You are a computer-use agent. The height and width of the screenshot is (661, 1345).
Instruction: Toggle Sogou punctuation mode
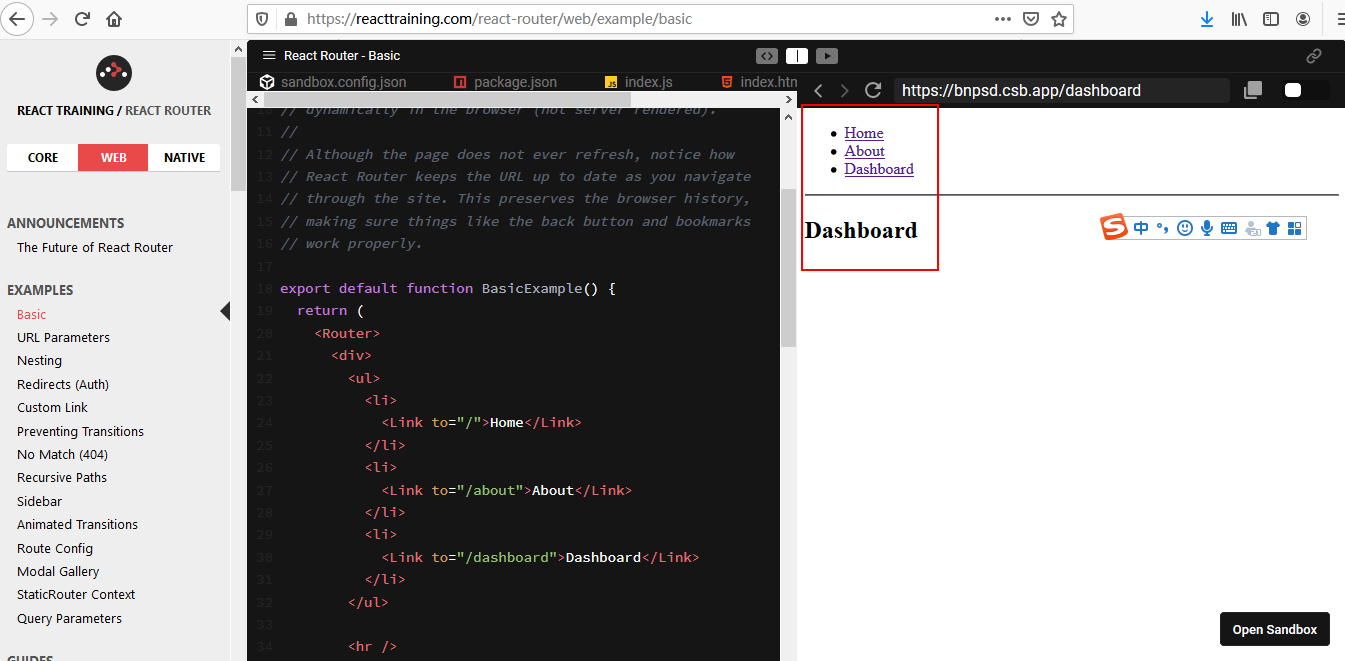point(1162,228)
